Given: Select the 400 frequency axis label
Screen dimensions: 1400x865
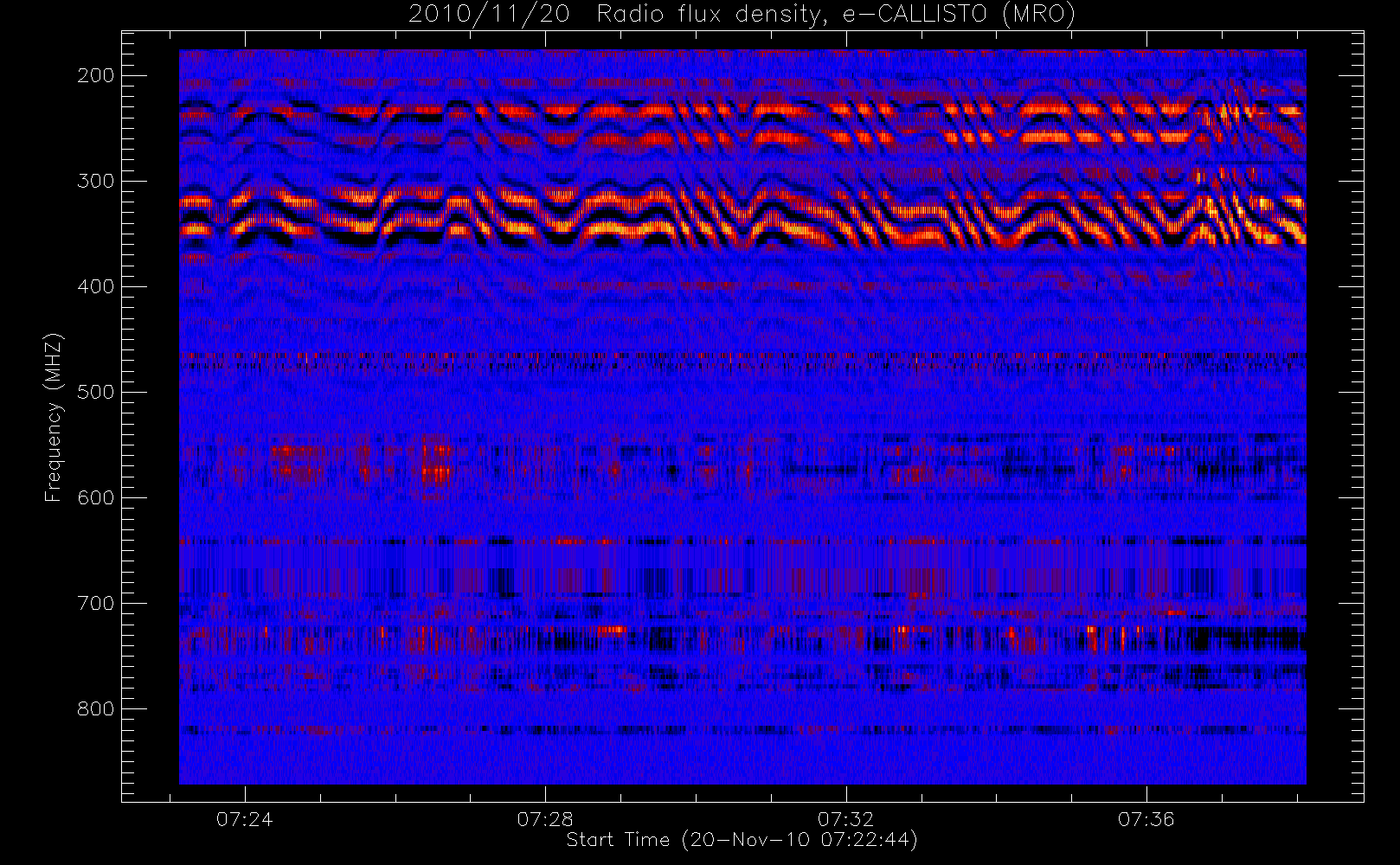Looking at the screenshot, I should point(96,286).
